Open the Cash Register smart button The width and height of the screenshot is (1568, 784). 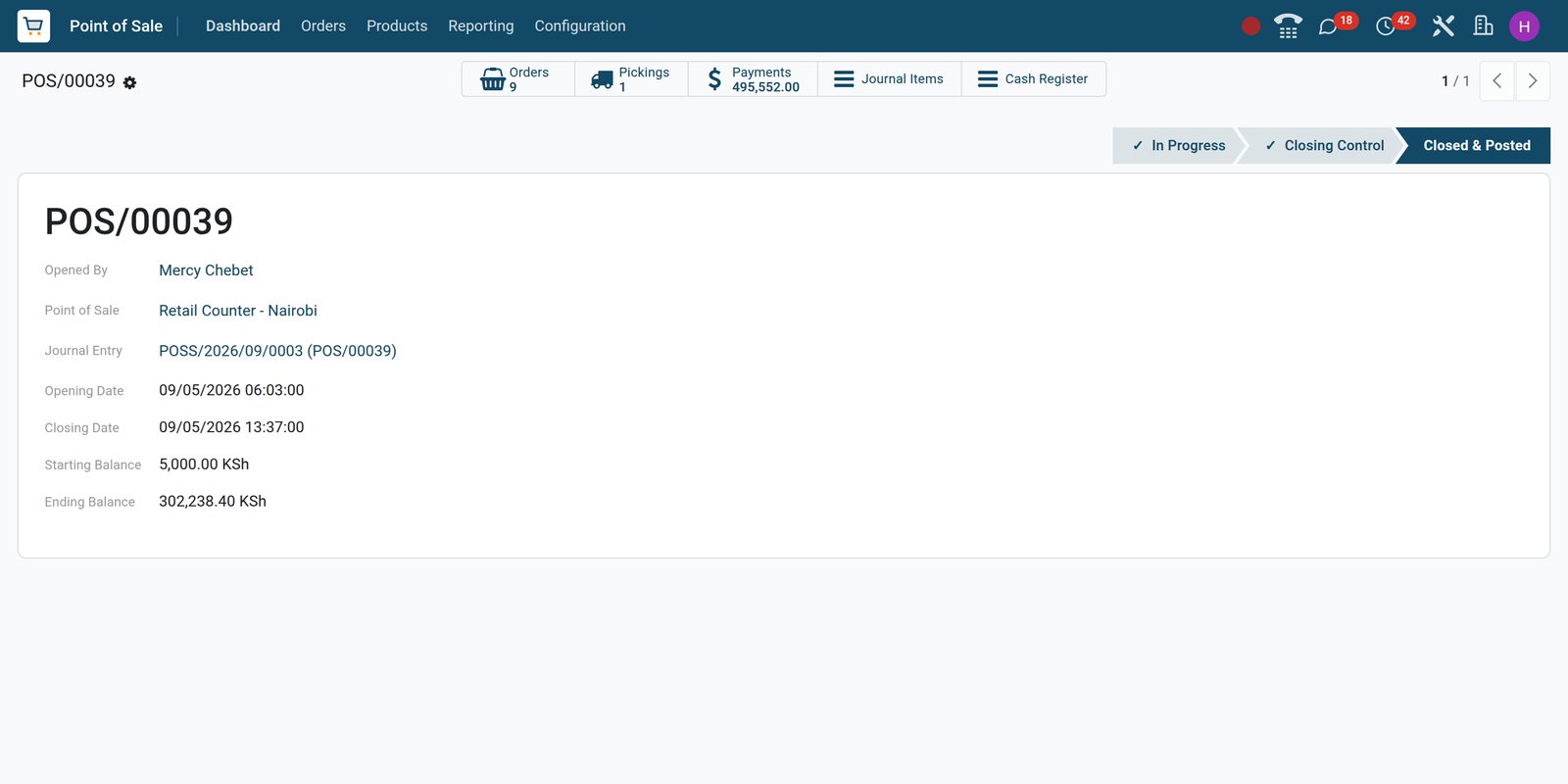tap(1034, 79)
